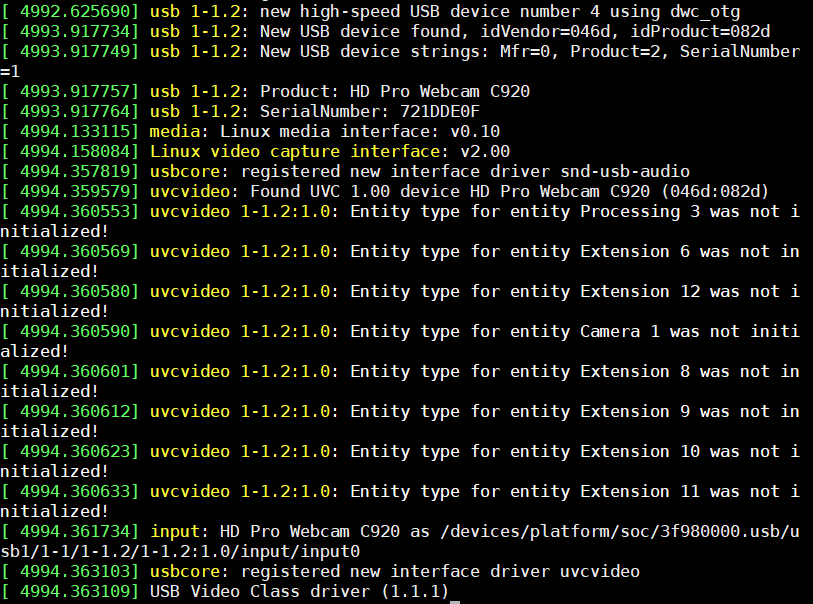Screen dimensions: 813x604
Task: Click timestamp 4994.363109 on last line
Action: click(x=75, y=592)
